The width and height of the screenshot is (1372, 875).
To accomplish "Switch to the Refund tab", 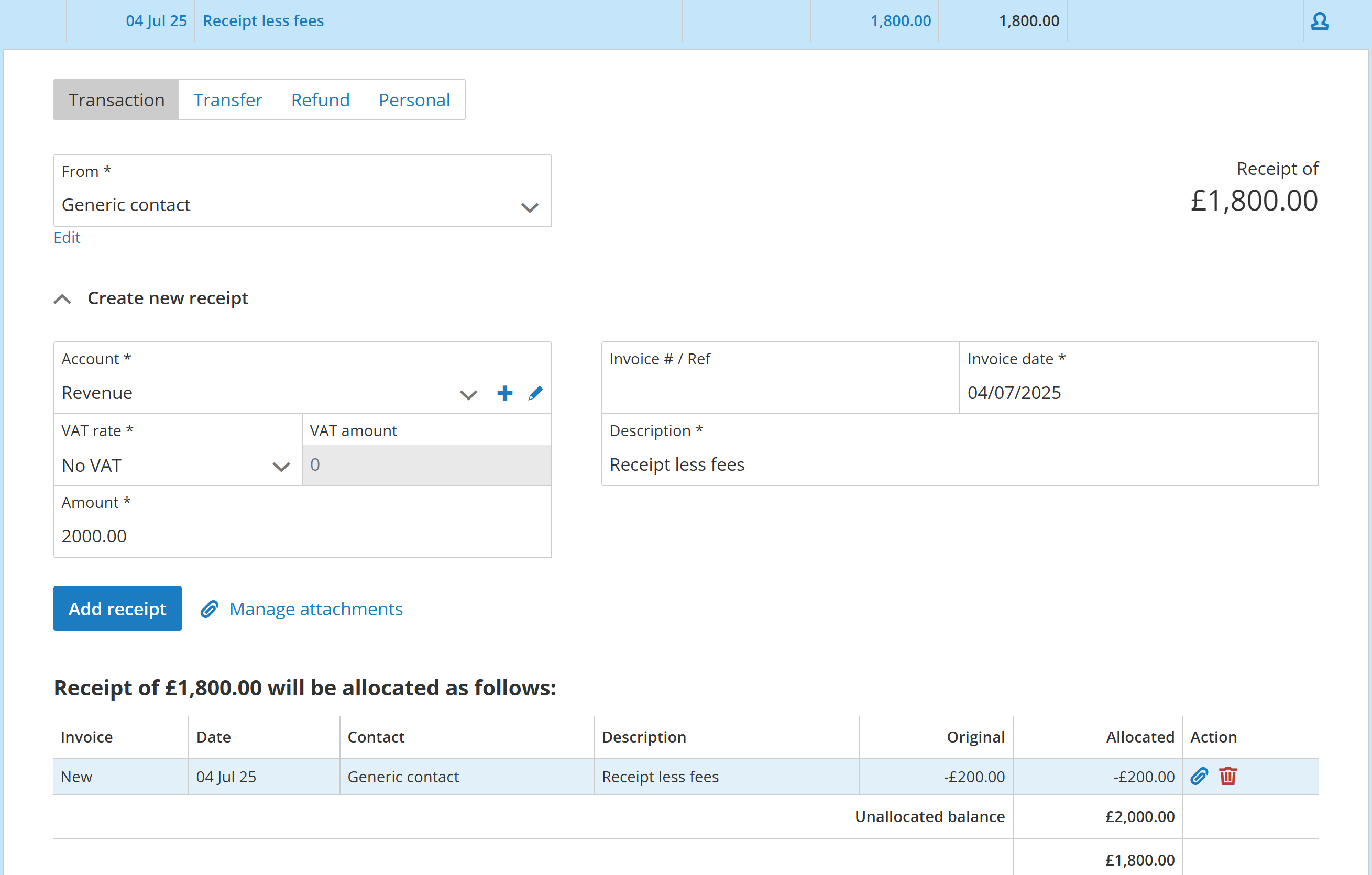I will (x=320, y=99).
